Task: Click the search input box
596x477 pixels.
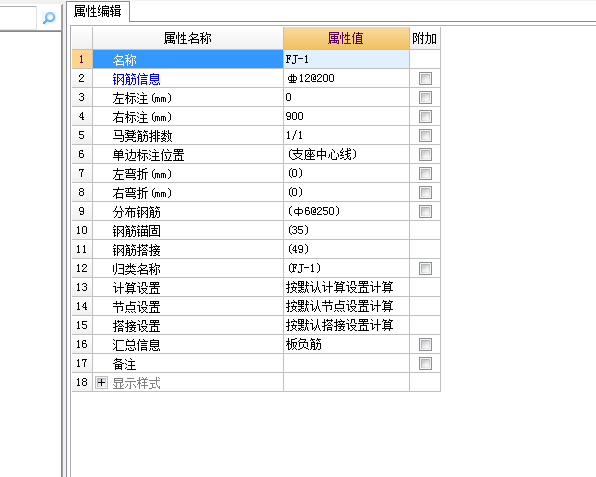Action: tap(18, 17)
